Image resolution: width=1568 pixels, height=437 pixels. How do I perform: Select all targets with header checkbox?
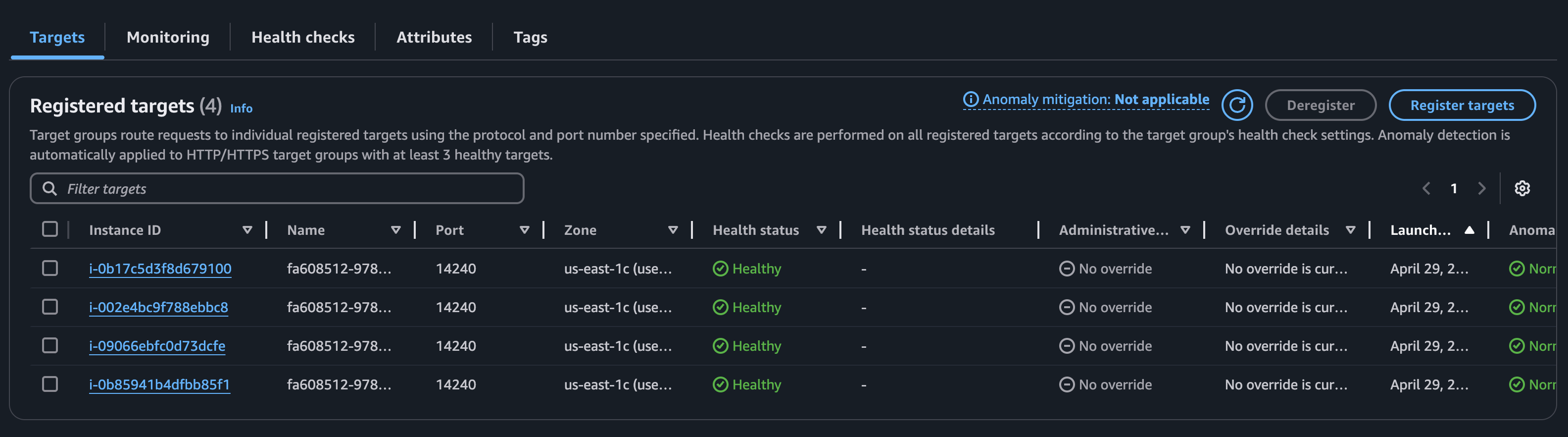point(50,229)
